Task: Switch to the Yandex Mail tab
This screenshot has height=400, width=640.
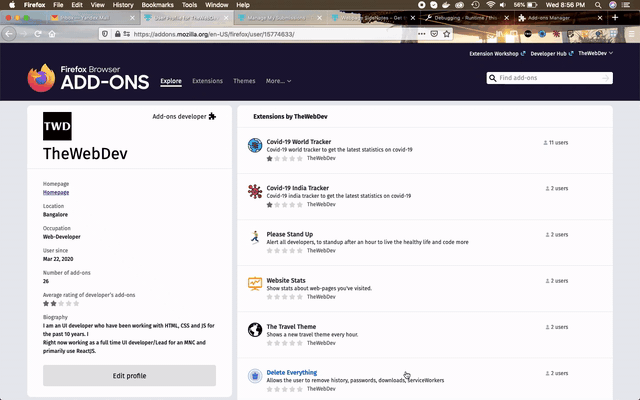Action: coord(91,18)
